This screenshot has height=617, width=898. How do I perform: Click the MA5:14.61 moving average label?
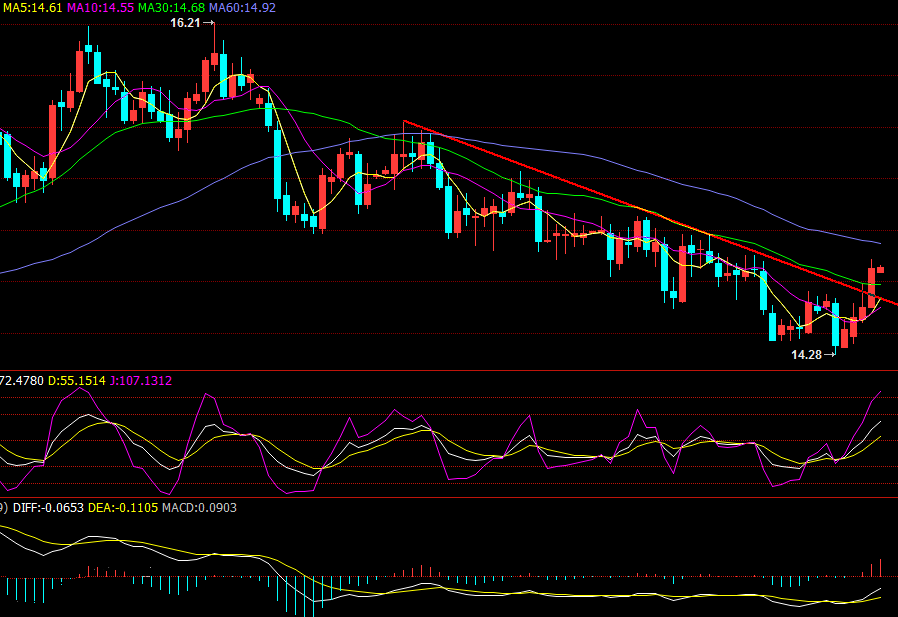click(x=32, y=8)
